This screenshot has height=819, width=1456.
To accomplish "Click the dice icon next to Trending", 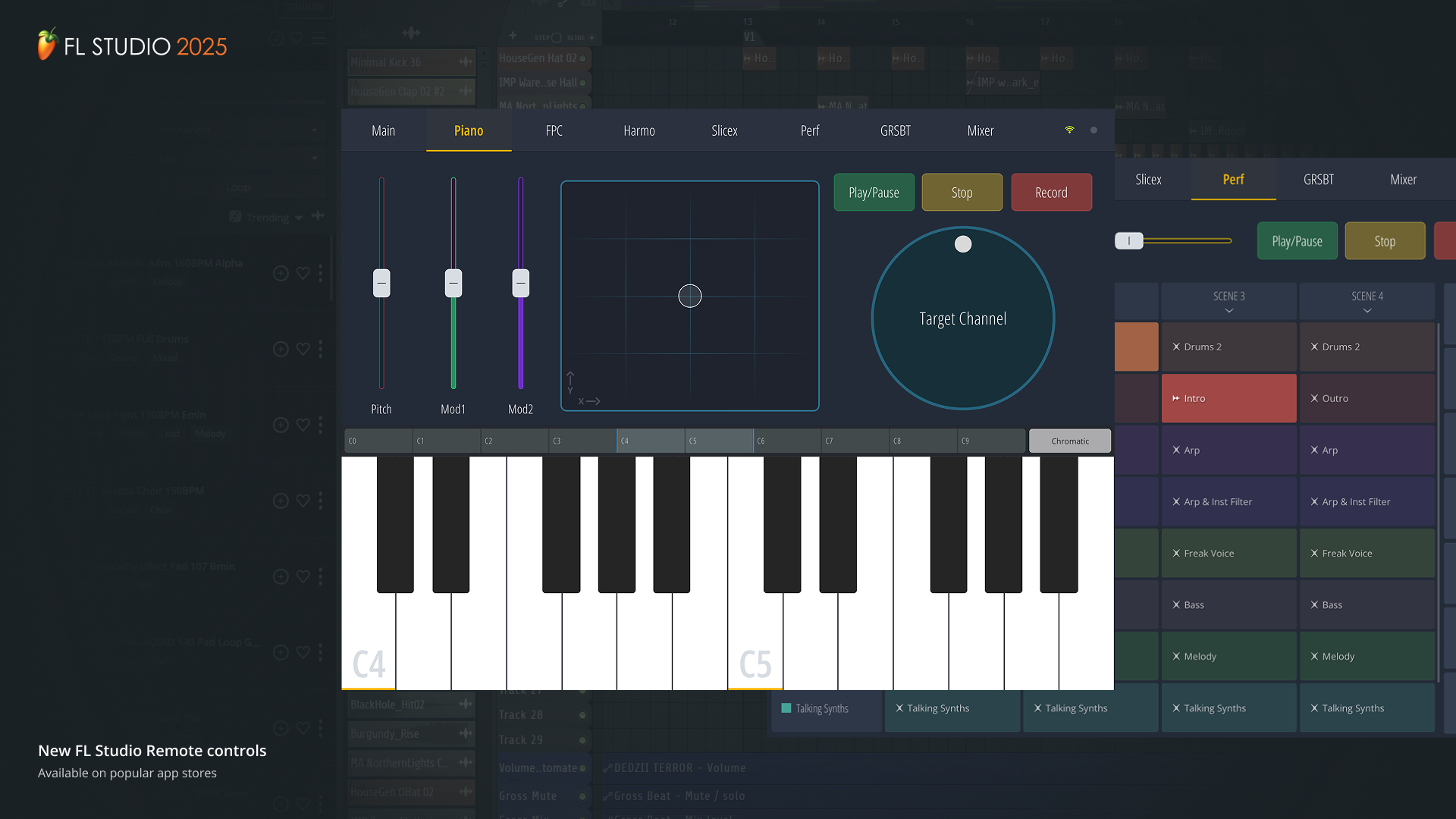I will tap(235, 217).
